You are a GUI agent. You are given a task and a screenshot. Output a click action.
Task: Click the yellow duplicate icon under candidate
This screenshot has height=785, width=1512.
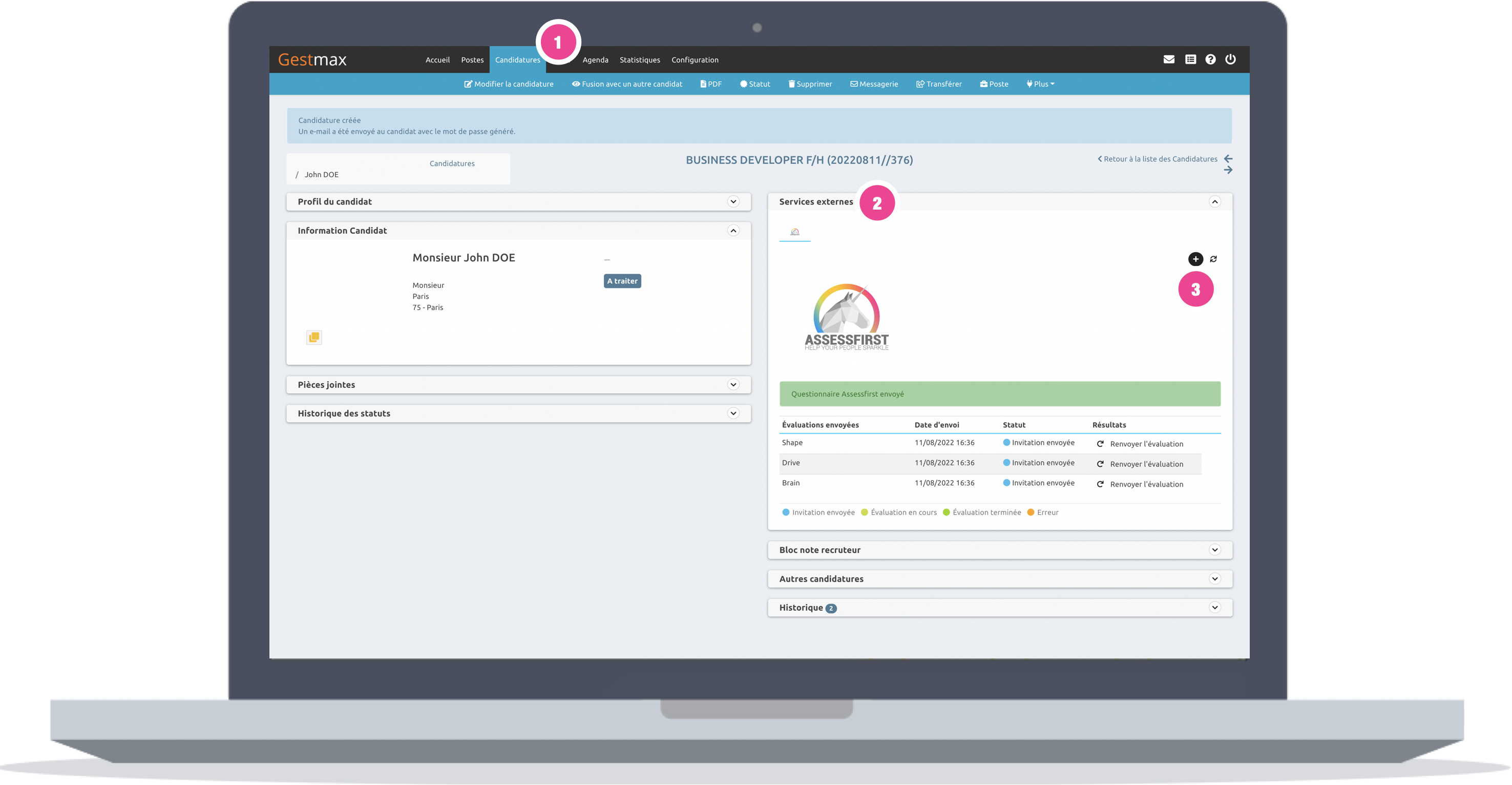[314, 337]
